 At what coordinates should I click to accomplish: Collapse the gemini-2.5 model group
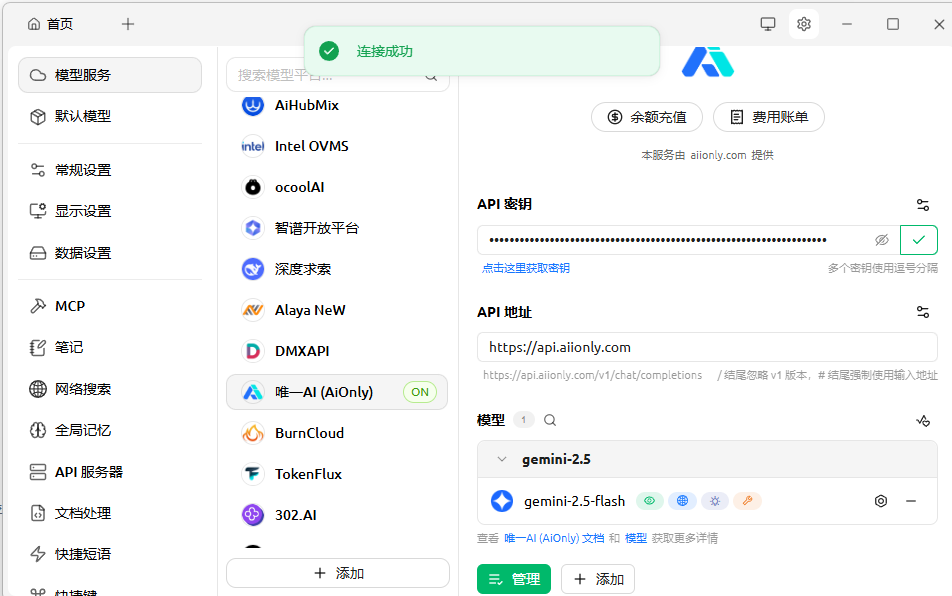(x=502, y=459)
